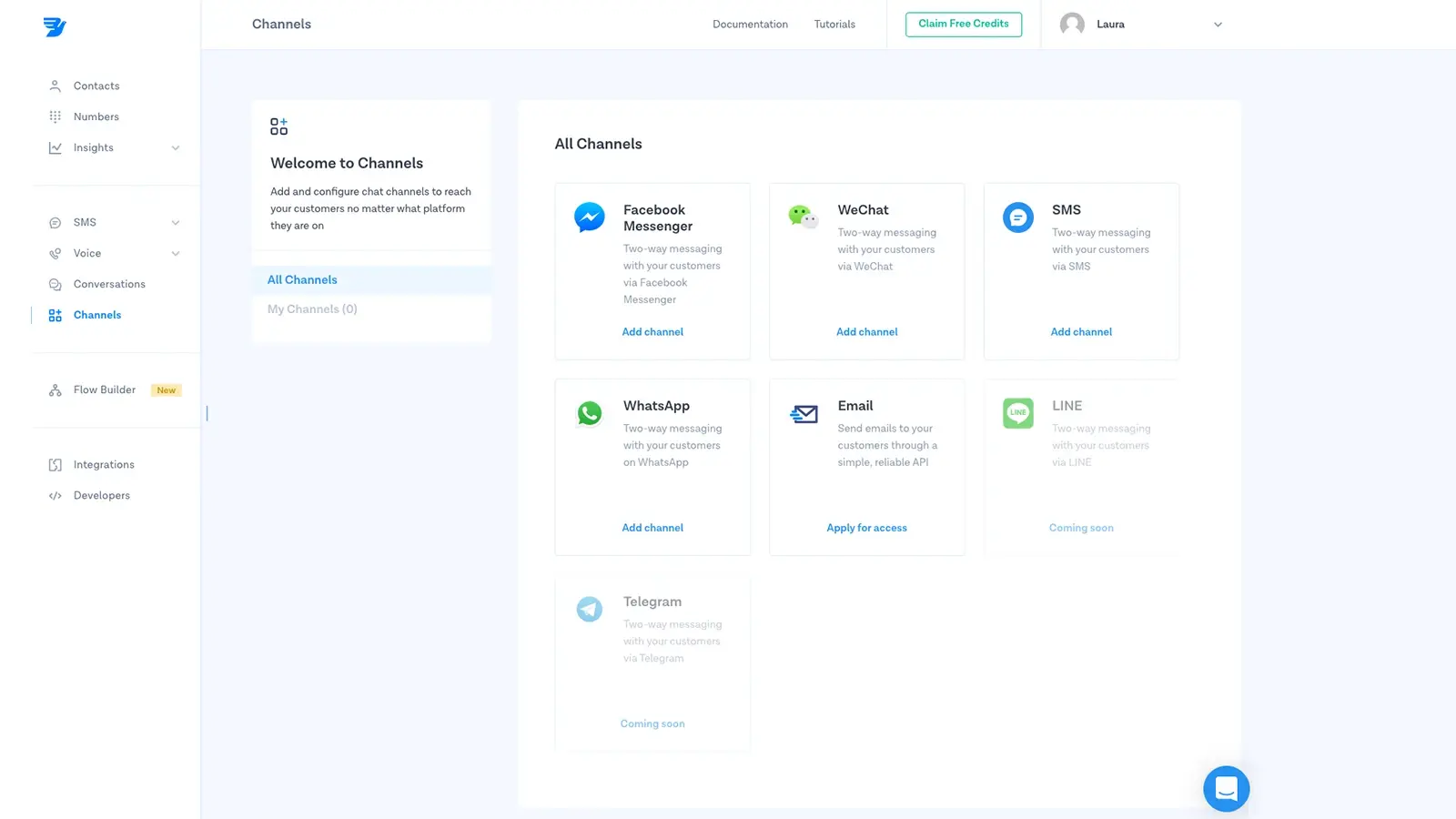Click the New badge next to Flow Builder

click(x=167, y=390)
